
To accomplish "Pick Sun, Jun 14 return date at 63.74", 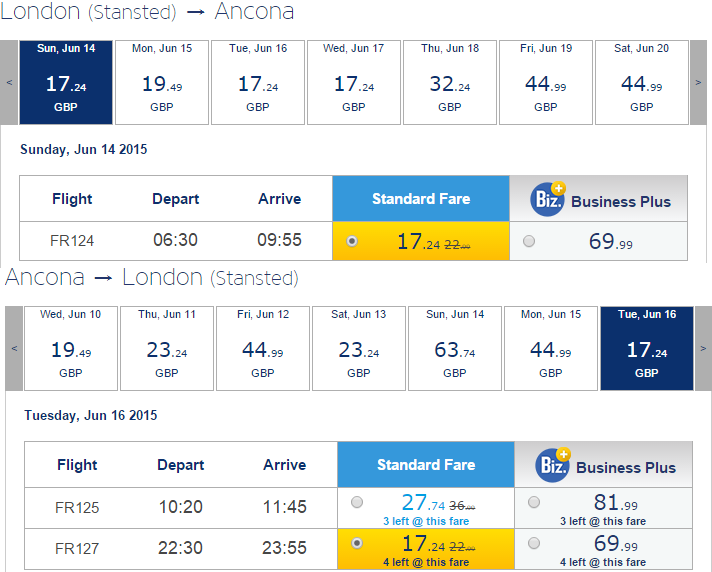I will coord(455,348).
